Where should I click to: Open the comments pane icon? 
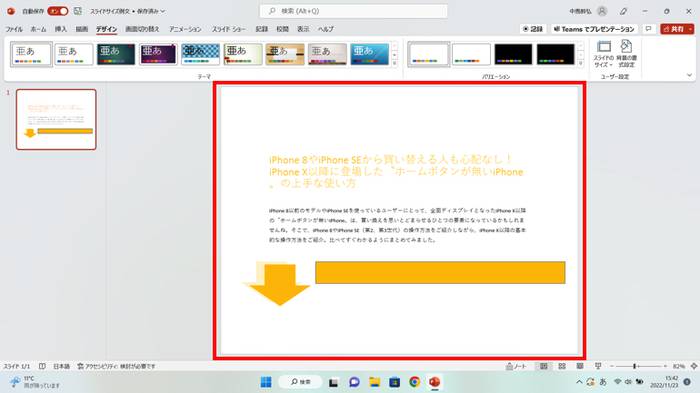click(649, 29)
